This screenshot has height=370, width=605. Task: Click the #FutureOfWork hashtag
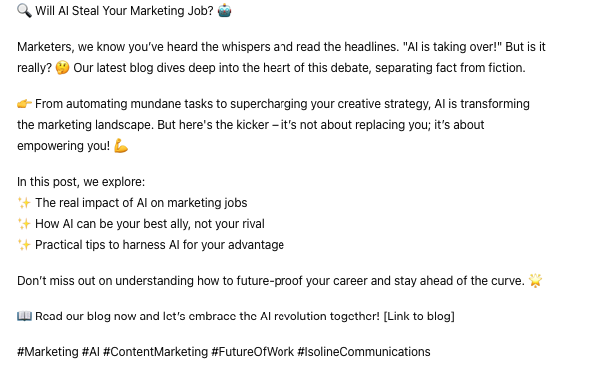tap(253, 352)
